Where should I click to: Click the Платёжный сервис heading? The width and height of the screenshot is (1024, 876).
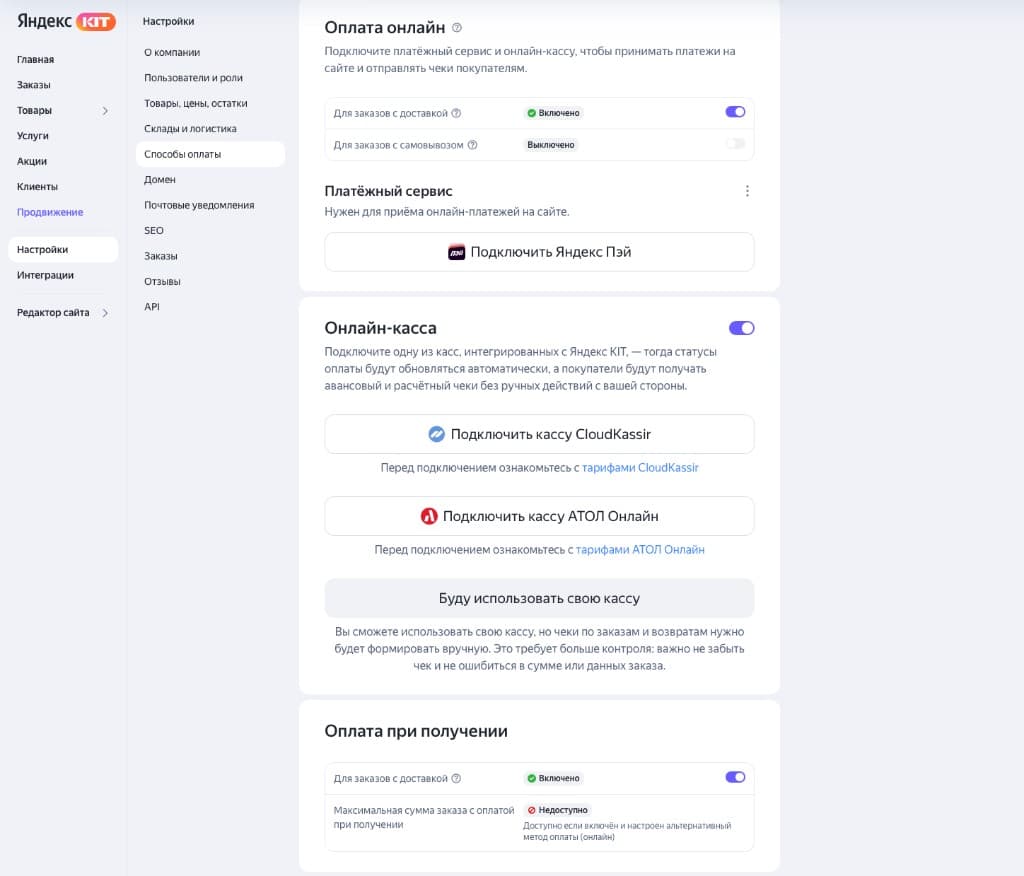point(389,191)
